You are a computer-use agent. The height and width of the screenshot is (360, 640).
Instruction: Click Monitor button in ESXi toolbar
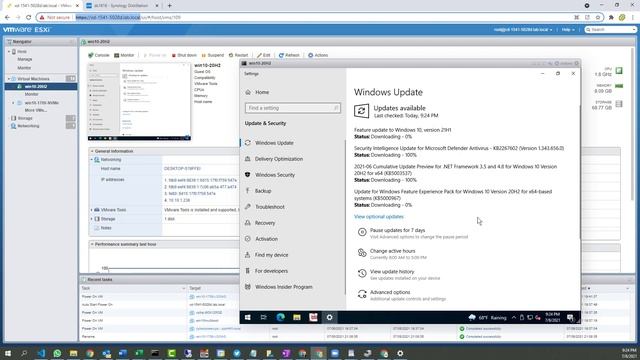(124, 55)
